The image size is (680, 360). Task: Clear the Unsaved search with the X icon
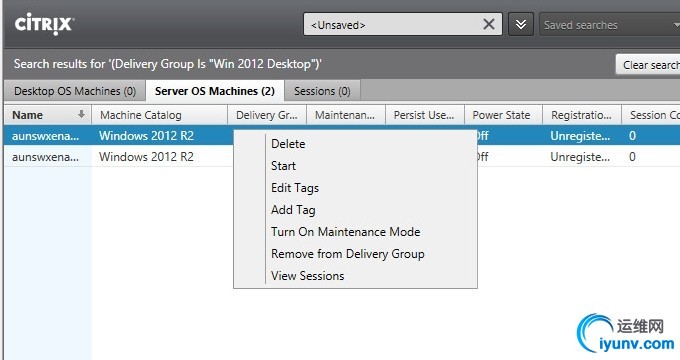coord(489,24)
